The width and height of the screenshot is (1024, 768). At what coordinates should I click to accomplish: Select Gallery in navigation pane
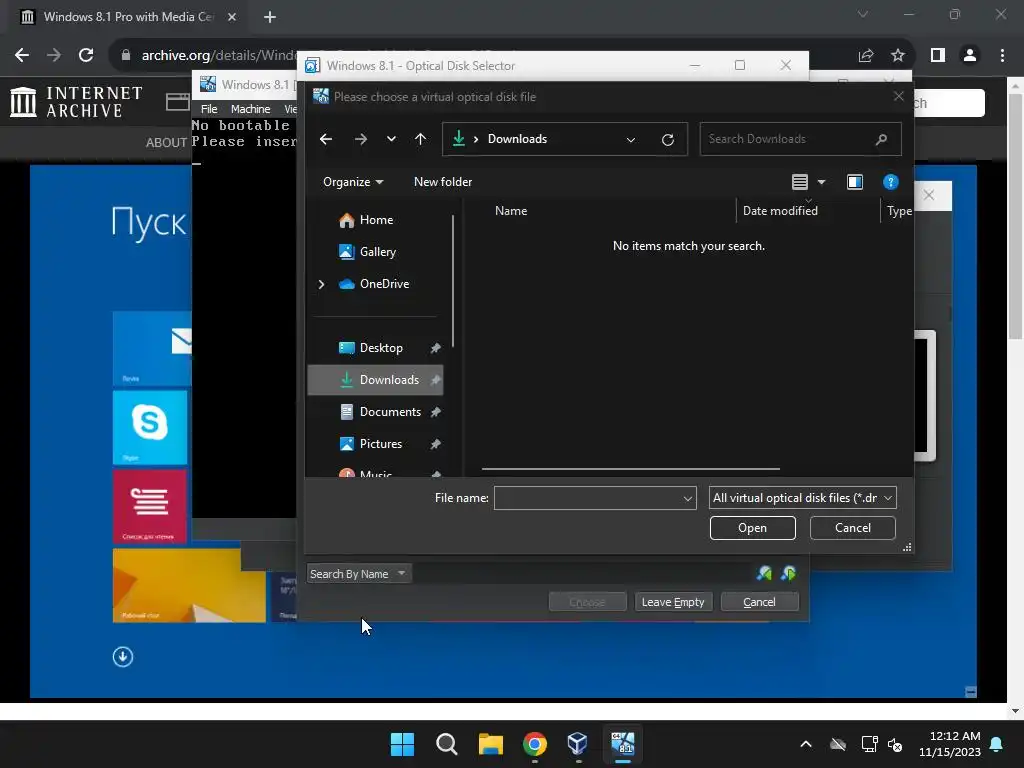pos(376,252)
